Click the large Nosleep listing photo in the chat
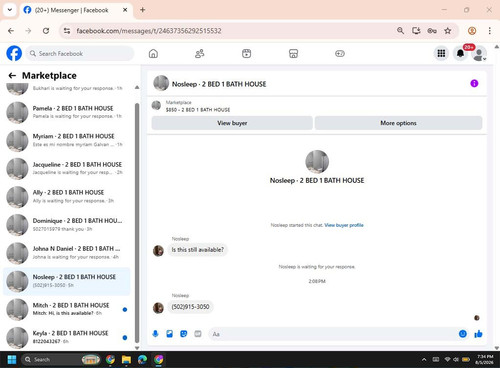 (317, 162)
